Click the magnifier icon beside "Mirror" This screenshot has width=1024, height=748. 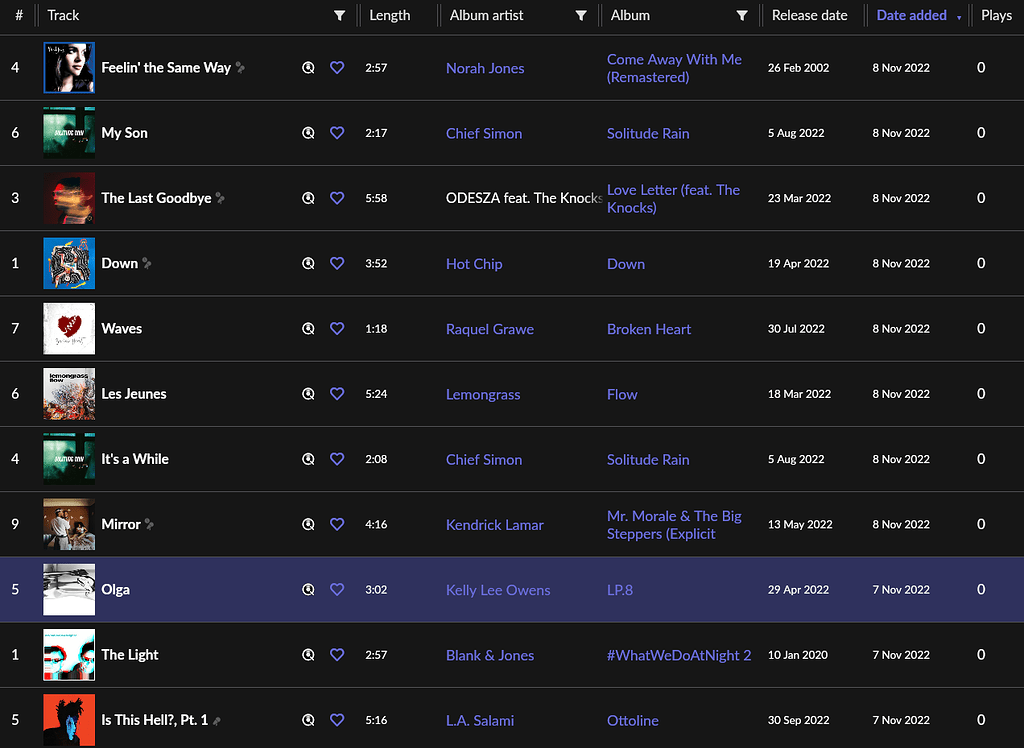[x=307, y=523]
